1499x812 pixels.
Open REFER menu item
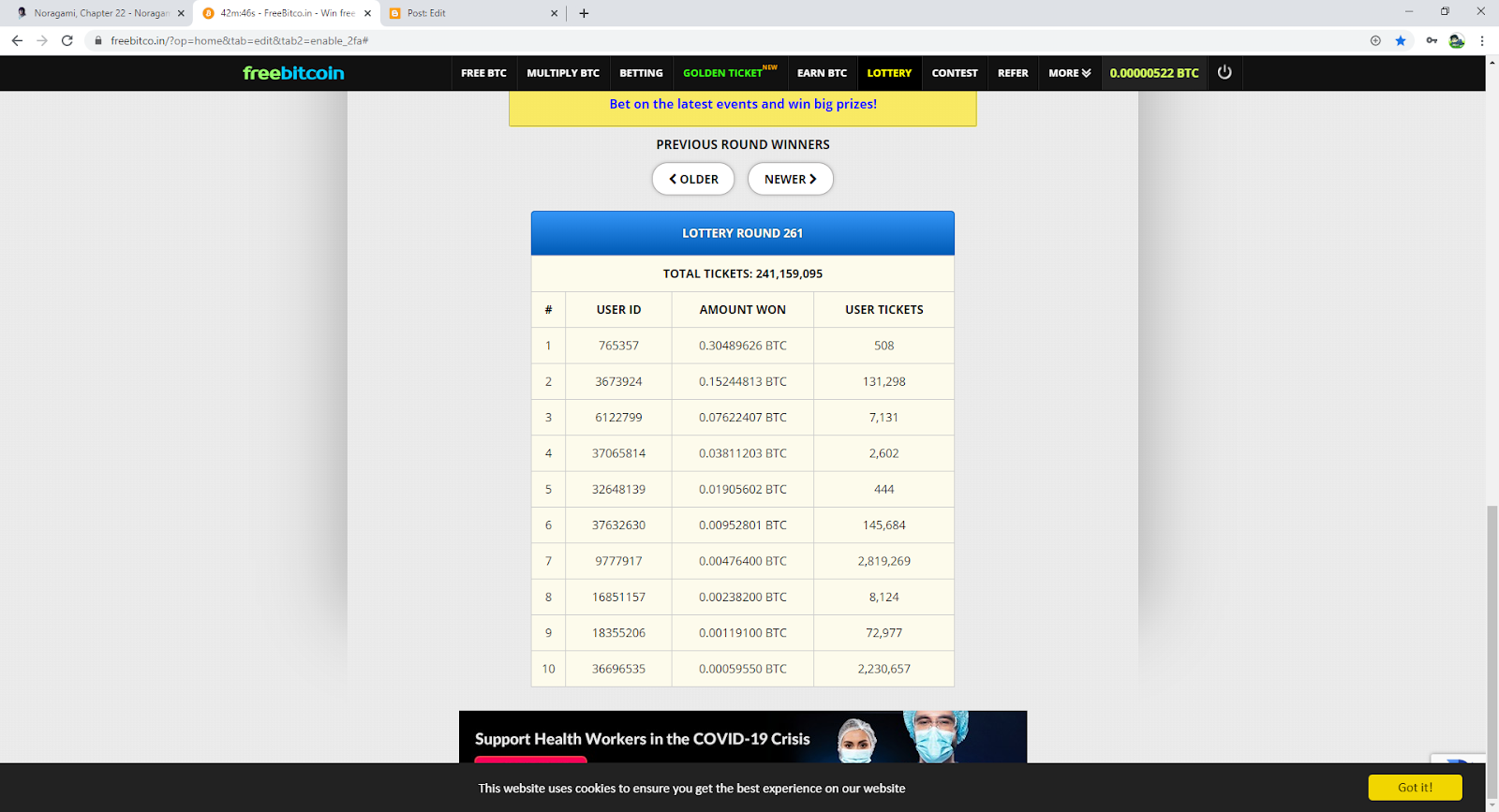point(1013,73)
